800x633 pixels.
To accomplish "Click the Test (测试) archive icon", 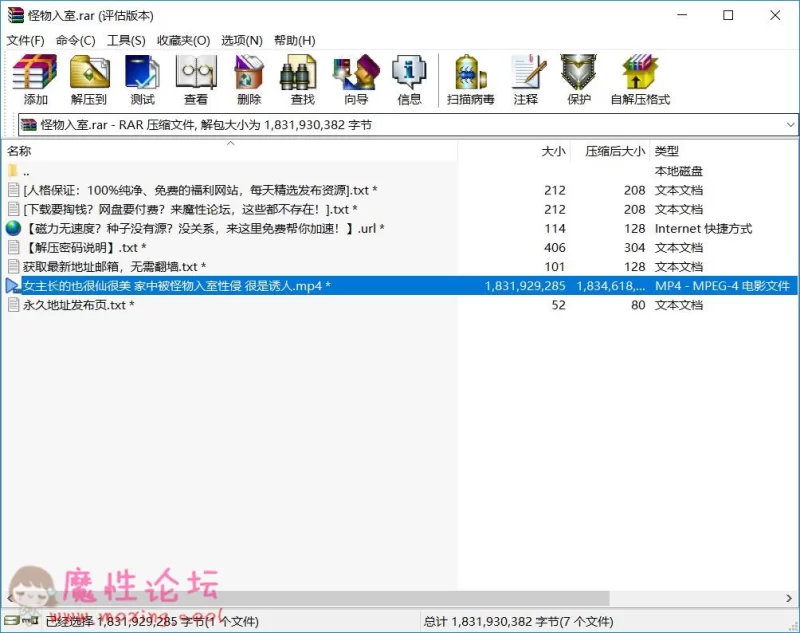I will point(142,72).
